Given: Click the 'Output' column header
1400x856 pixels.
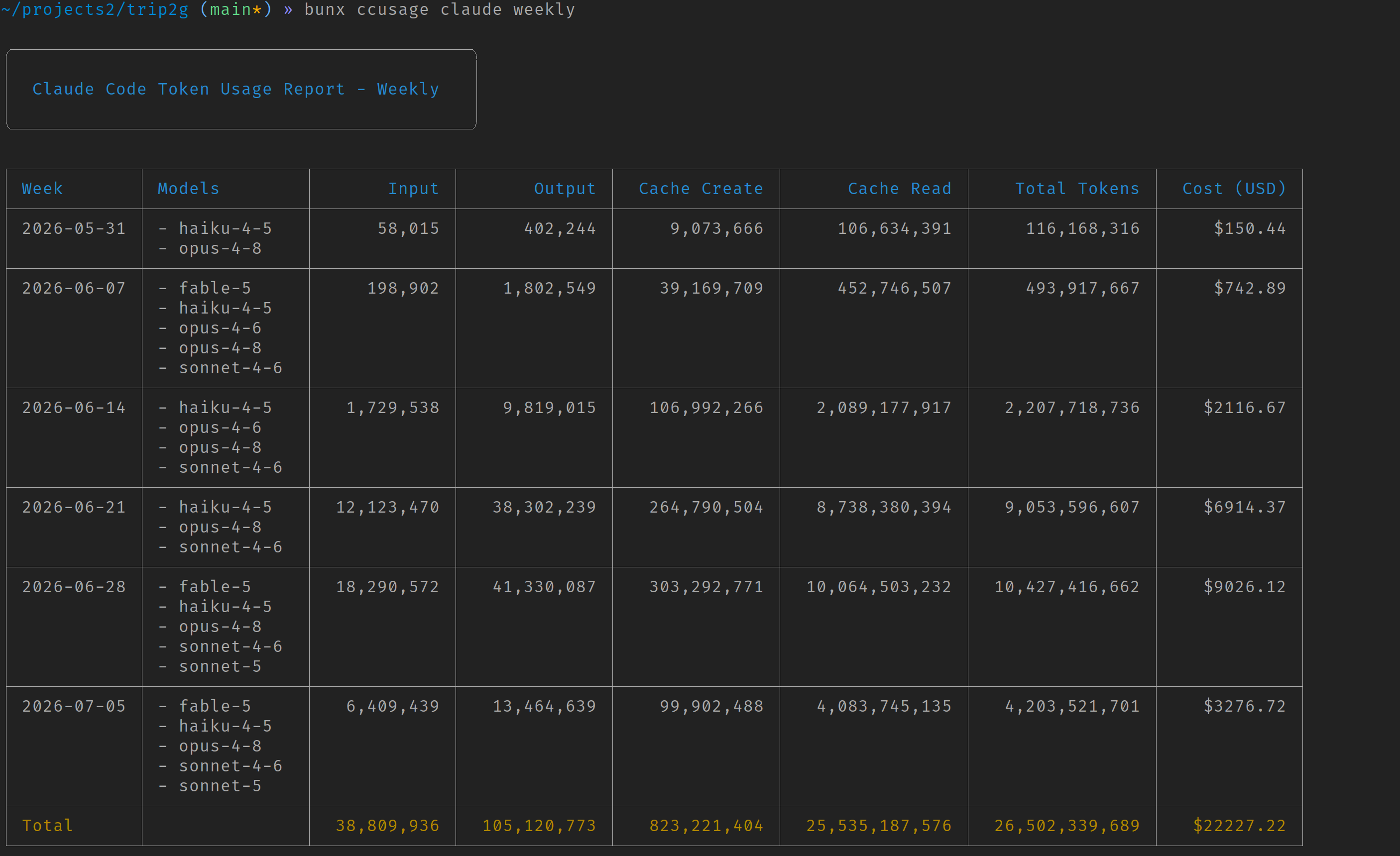Looking at the screenshot, I should [566, 189].
